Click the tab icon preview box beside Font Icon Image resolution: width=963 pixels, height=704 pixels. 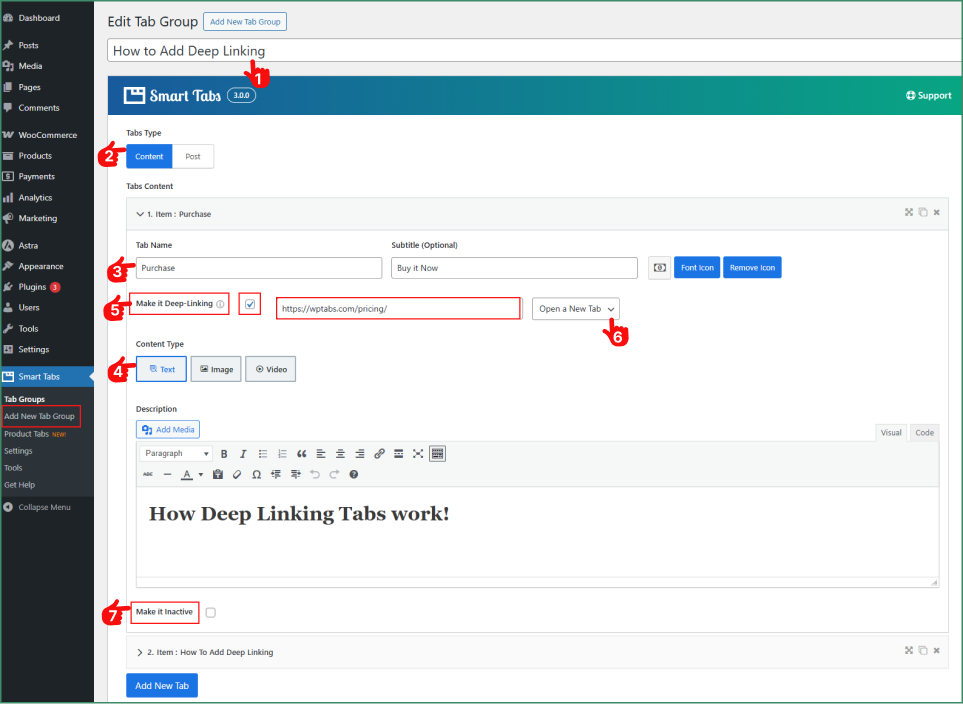point(659,268)
